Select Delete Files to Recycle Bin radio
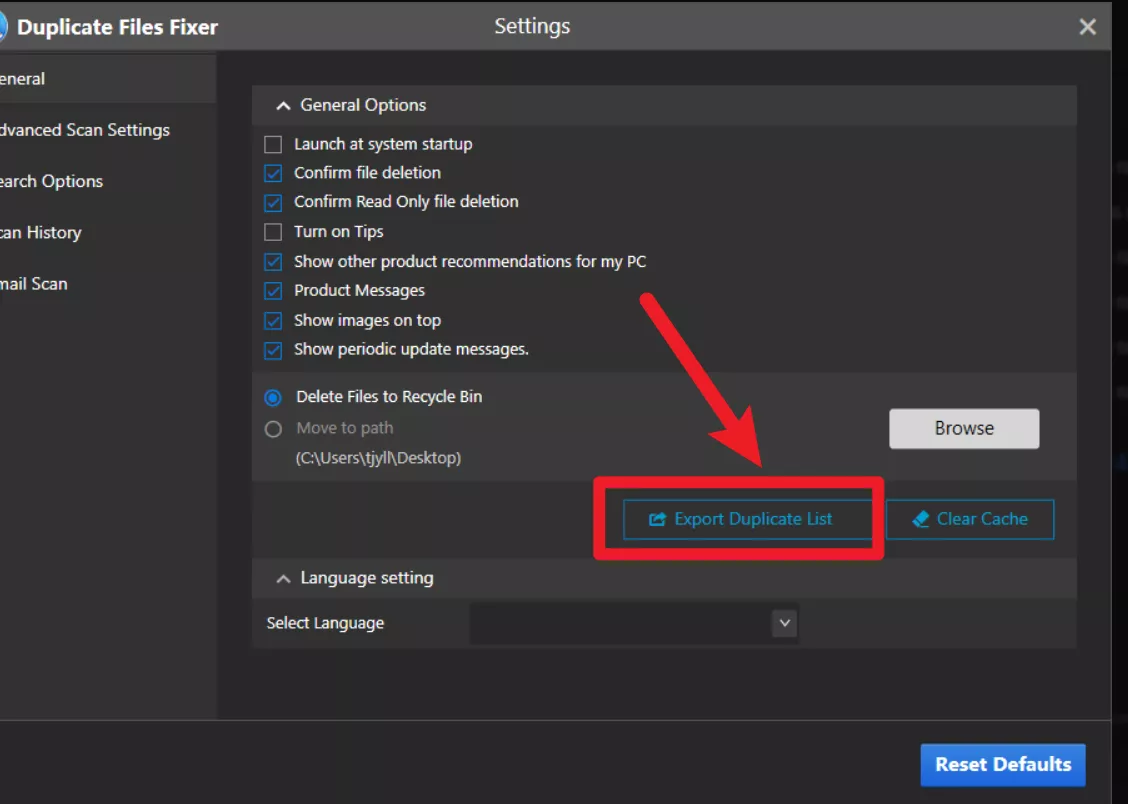1128x804 pixels. pyautogui.click(x=273, y=398)
